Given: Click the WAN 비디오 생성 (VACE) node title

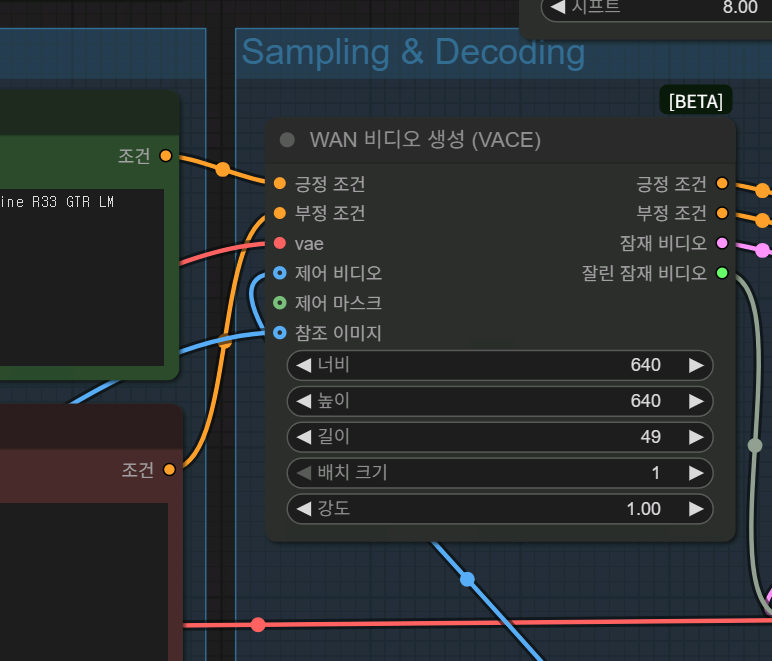Looking at the screenshot, I should coord(425,140).
